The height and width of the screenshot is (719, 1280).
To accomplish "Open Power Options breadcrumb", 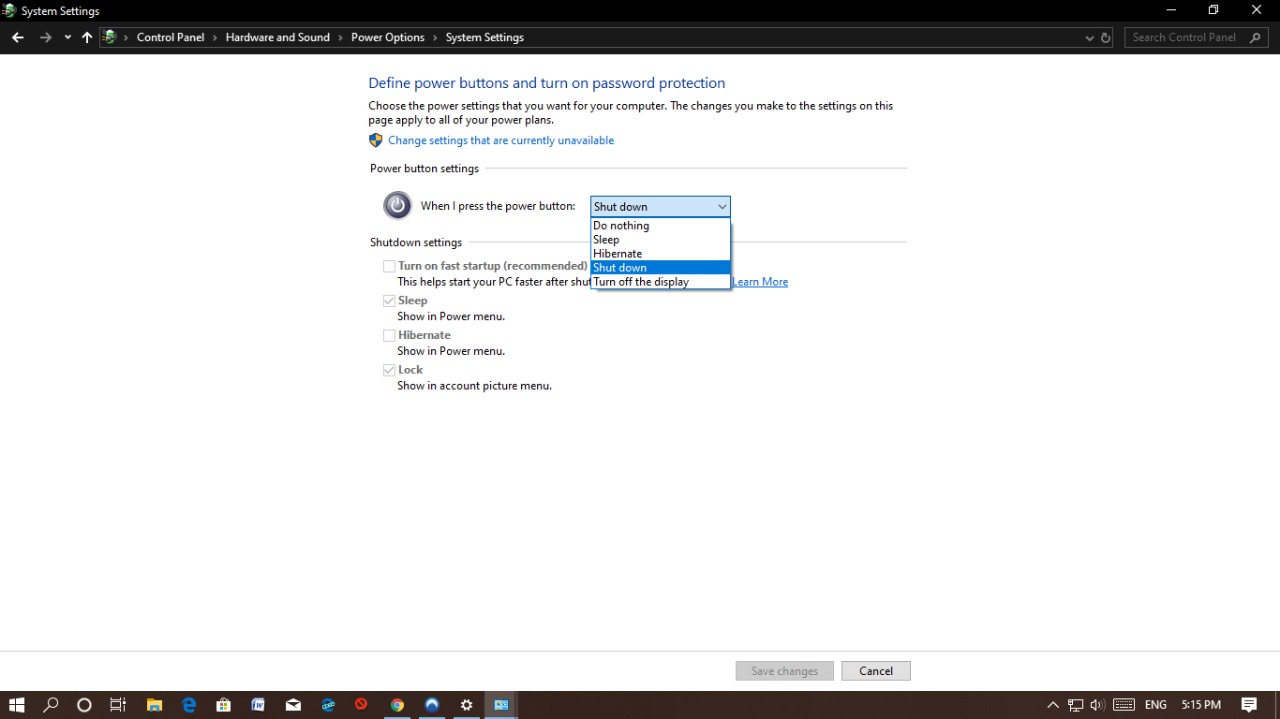I will point(387,37).
